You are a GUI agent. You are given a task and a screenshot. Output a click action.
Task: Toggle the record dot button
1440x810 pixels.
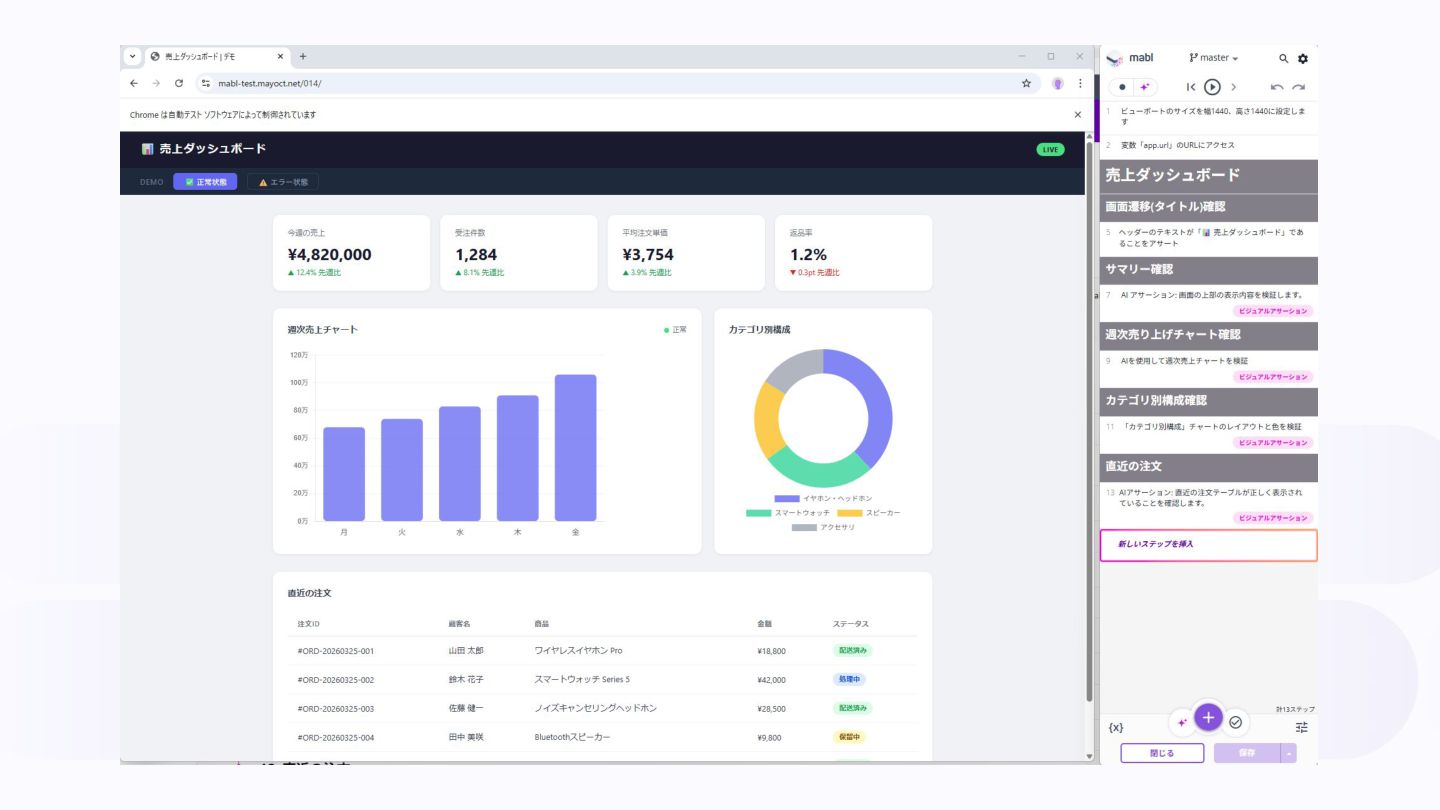[1122, 88]
